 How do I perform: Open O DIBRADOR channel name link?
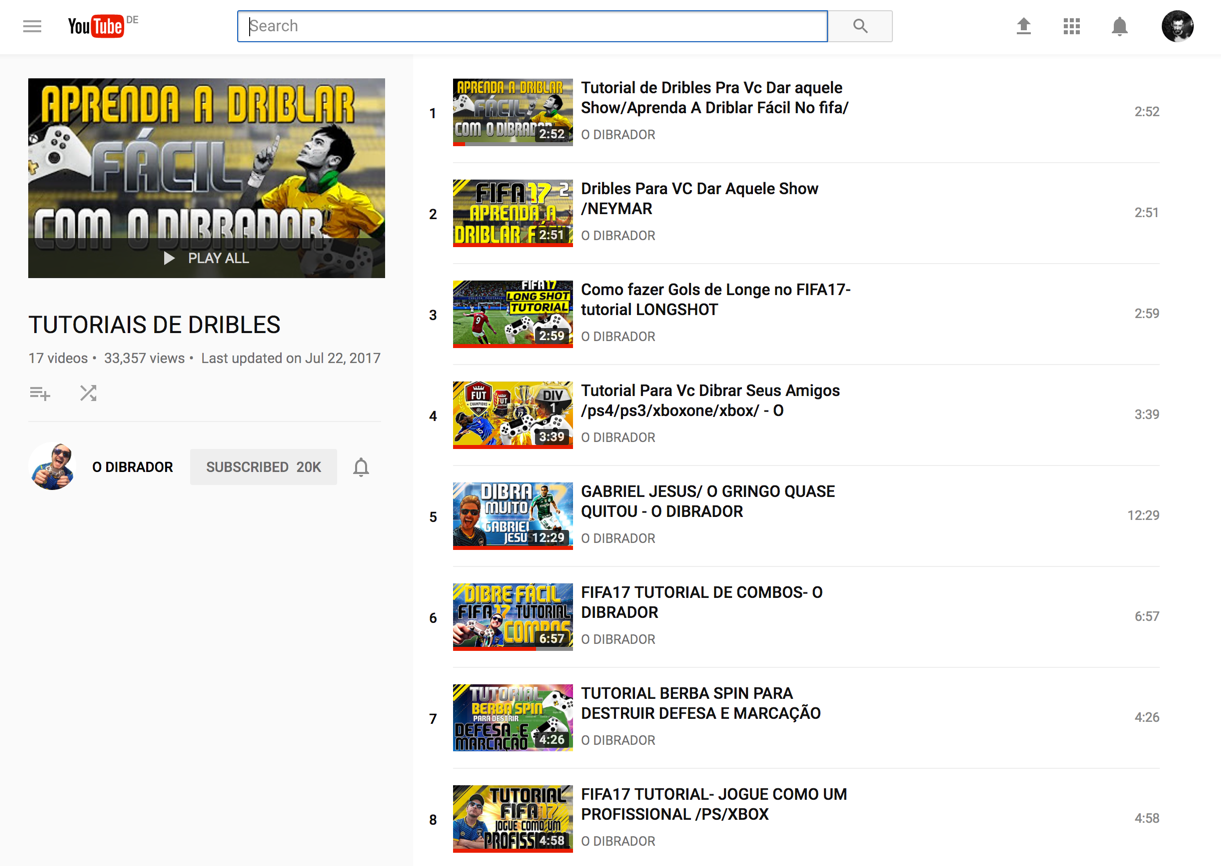pos(132,467)
